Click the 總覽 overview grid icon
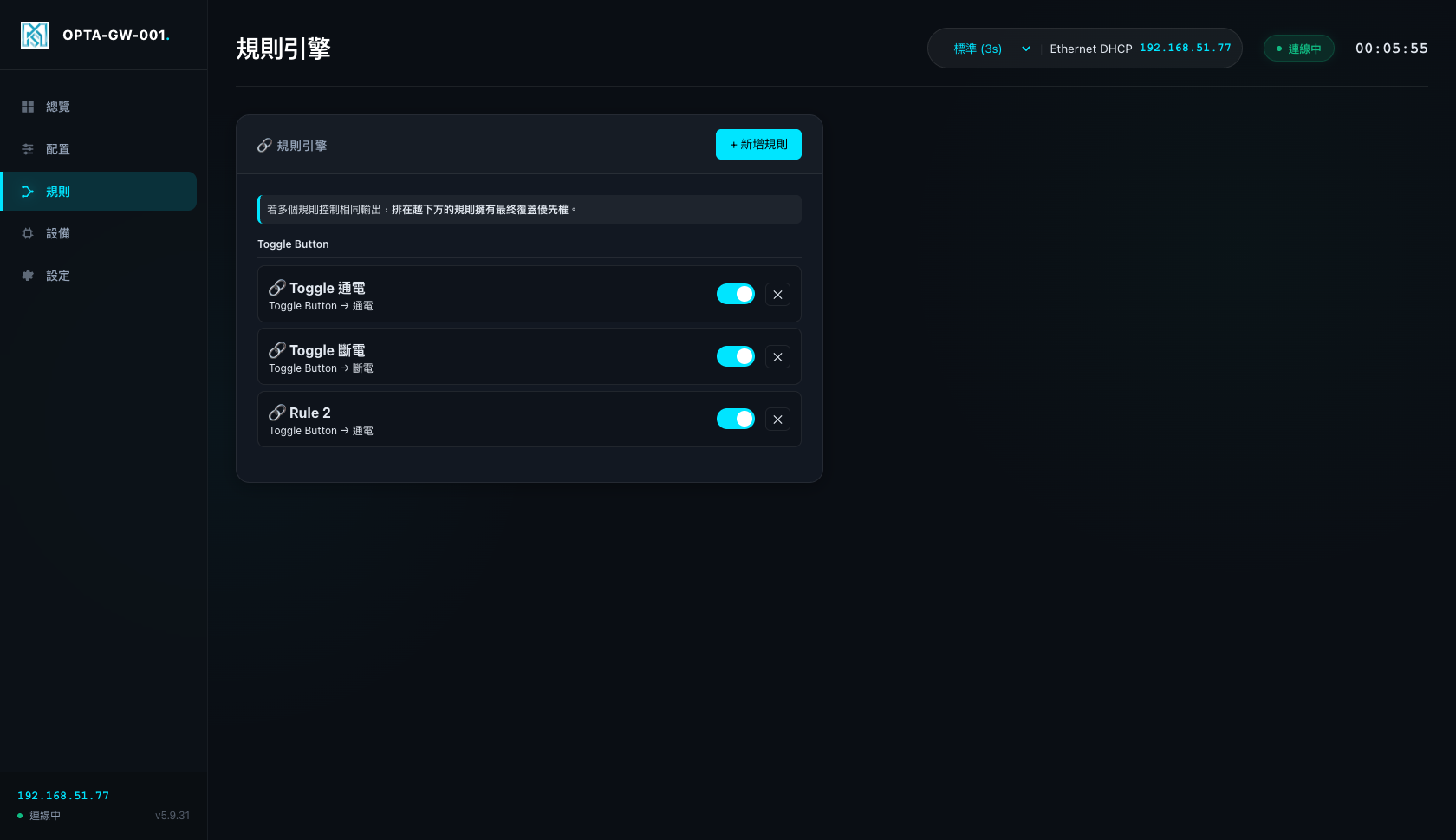 coord(28,107)
